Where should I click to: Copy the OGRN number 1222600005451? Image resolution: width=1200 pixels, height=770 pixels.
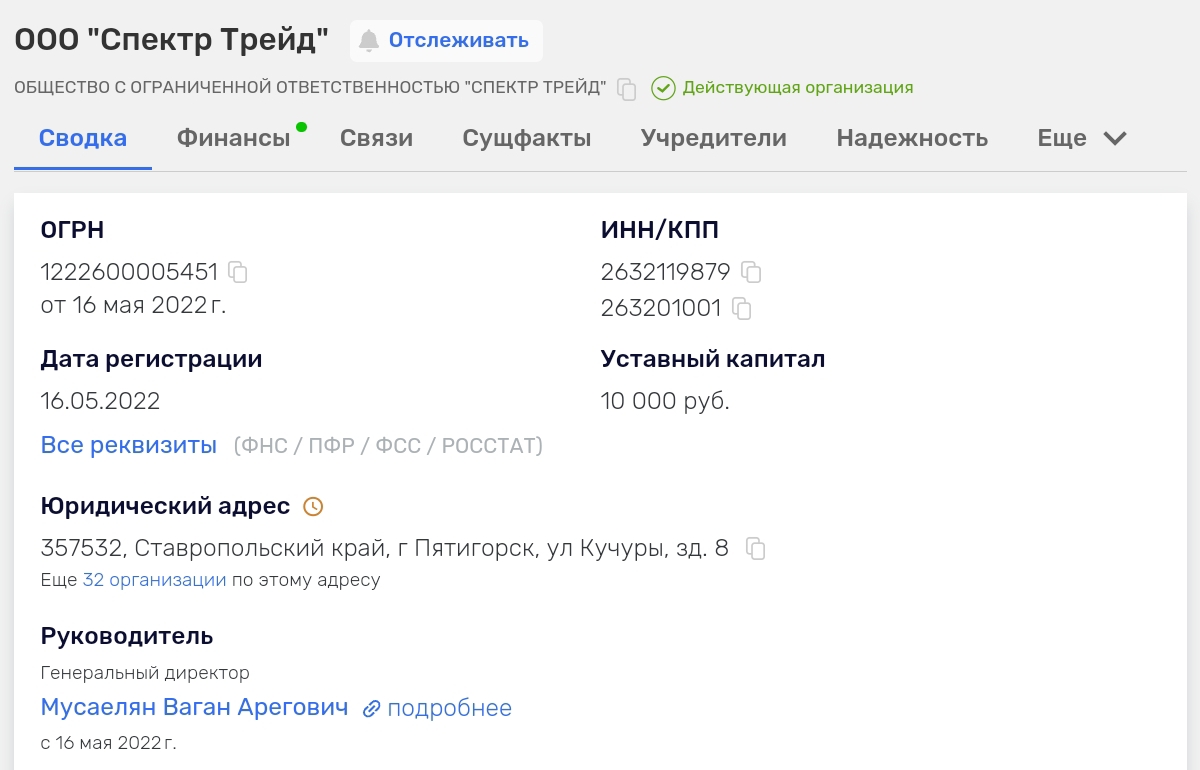click(238, 272)
